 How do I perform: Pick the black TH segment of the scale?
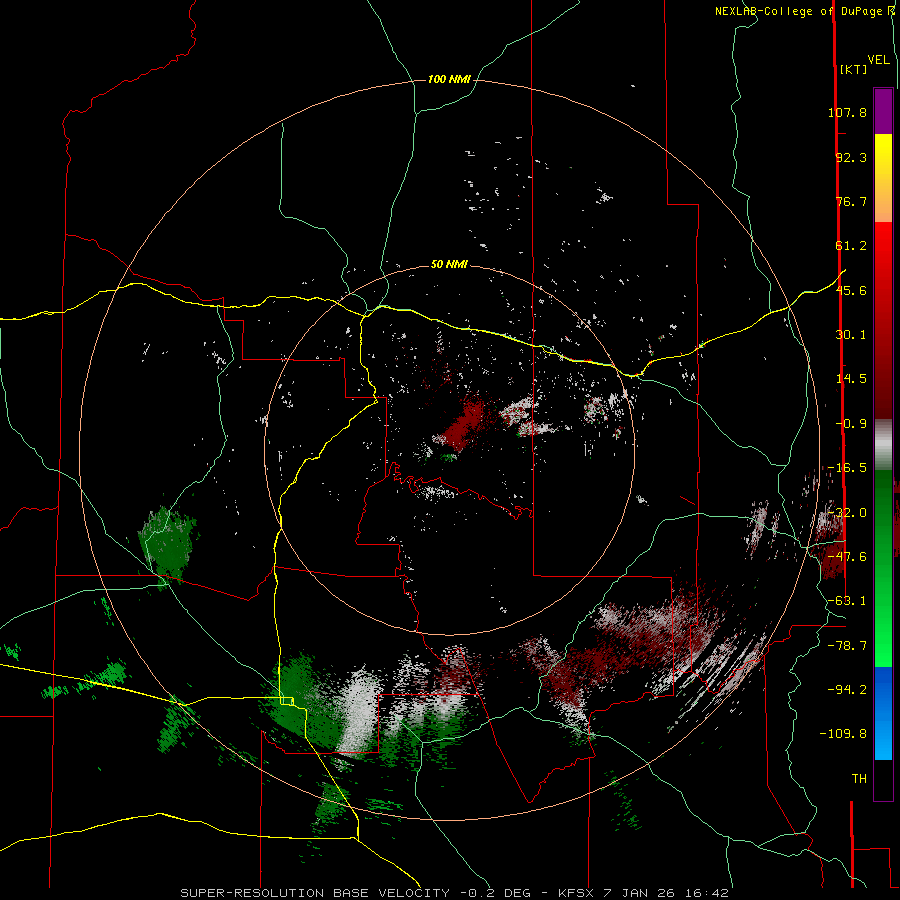click(883, 779)
